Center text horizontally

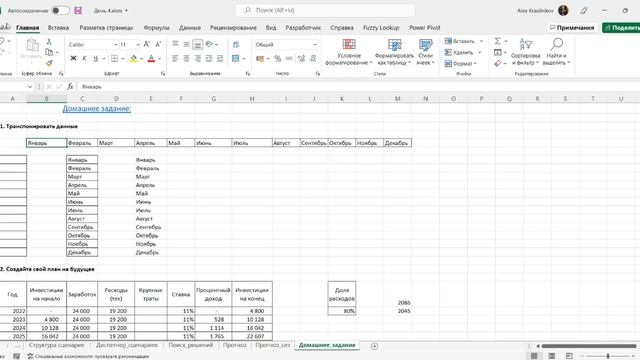click(x=187, y=59)
